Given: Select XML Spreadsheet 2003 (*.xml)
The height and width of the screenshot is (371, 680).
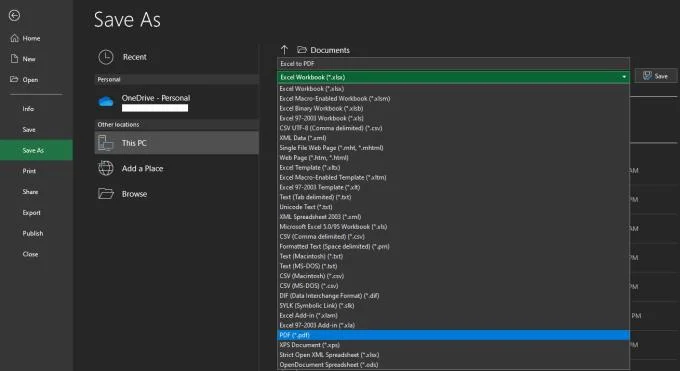Looking at the screenshot, I should pos(453,217).
